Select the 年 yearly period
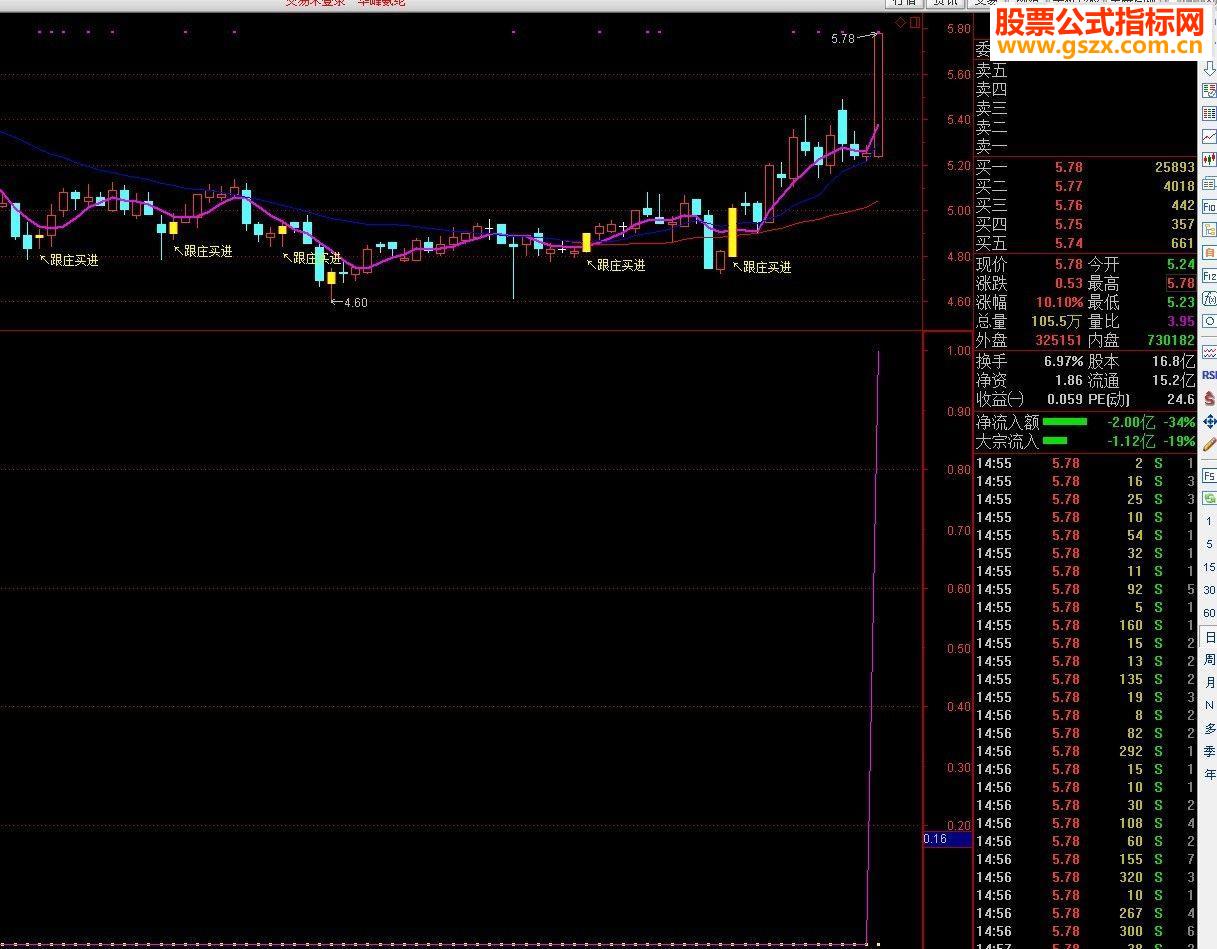 point(1209,775)
